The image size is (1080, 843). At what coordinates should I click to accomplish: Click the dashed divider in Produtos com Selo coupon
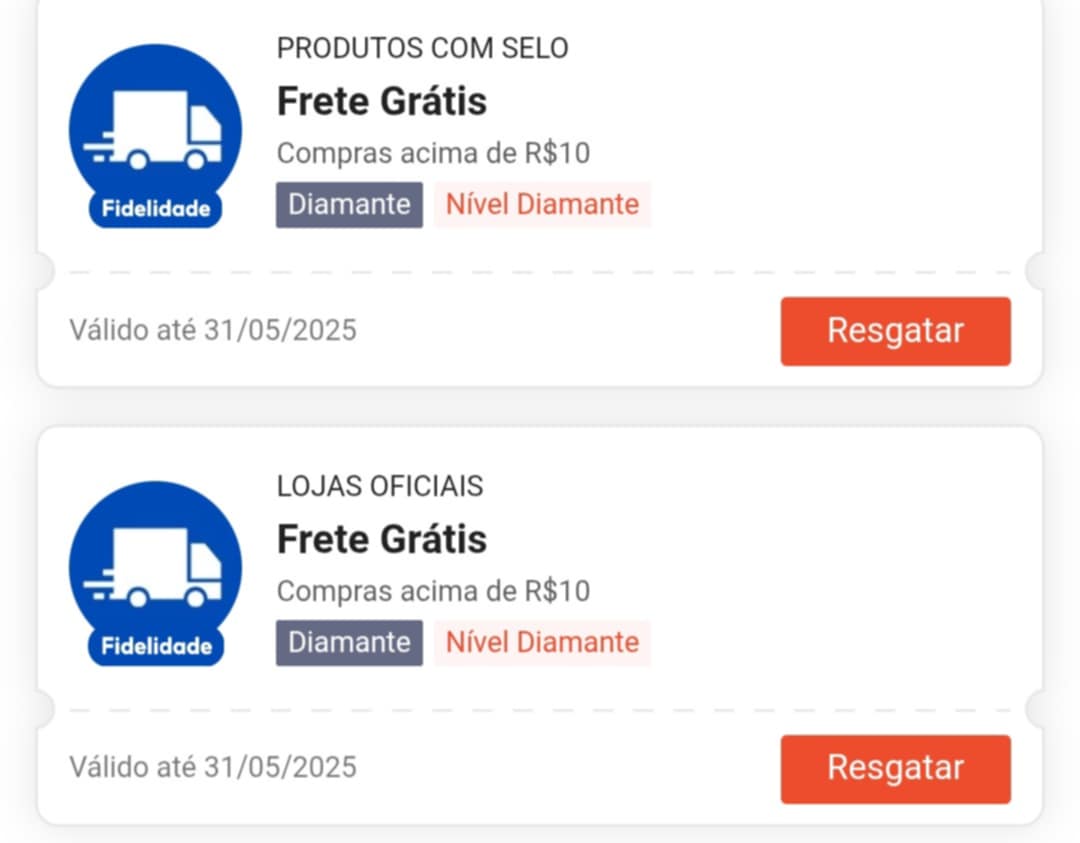point(539,273)
